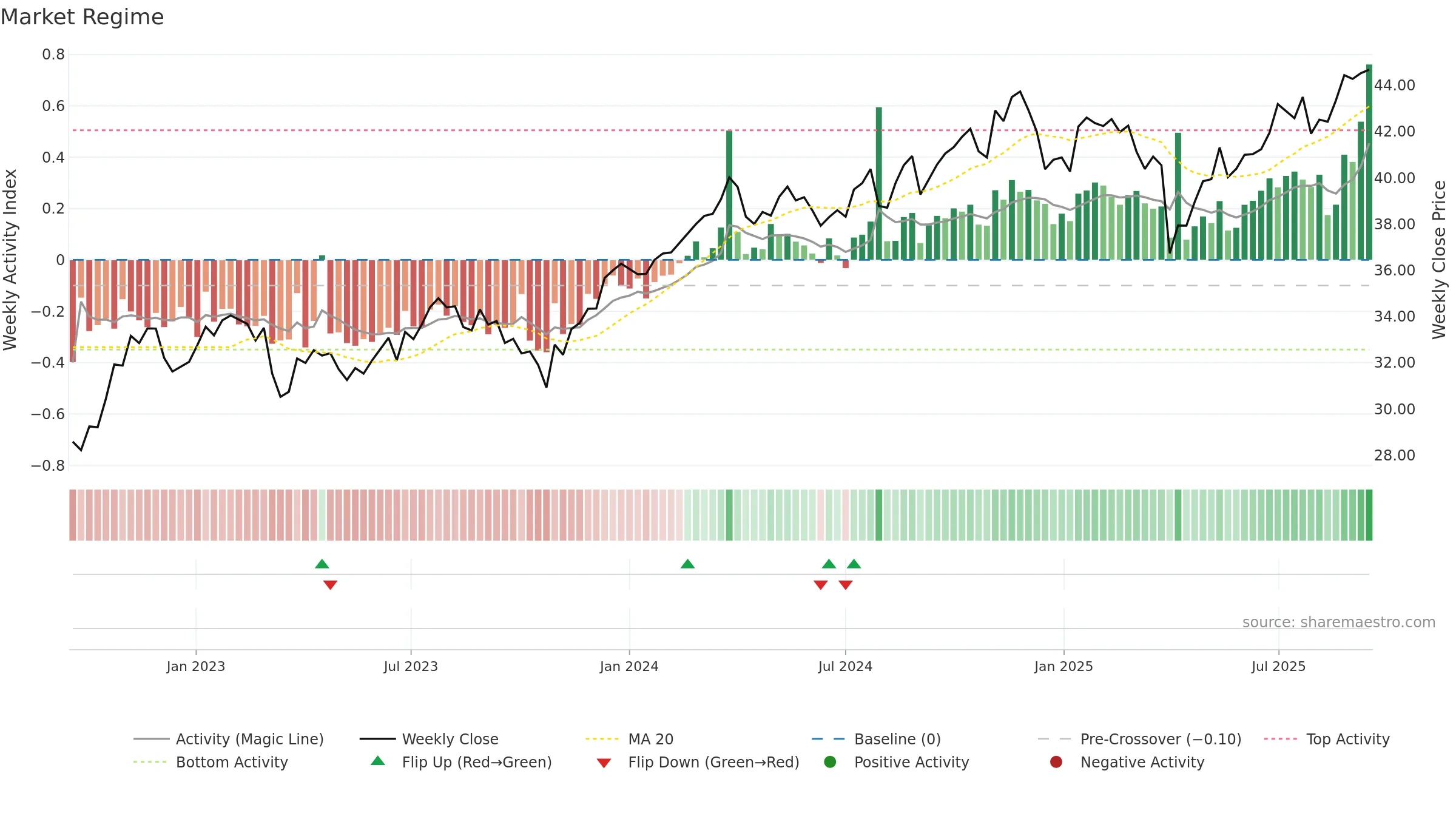Click the Jan 2024 x-axis label
The height and width of the screenshot is (819, 1456).
pyautogui.click(x=629, y=666)
